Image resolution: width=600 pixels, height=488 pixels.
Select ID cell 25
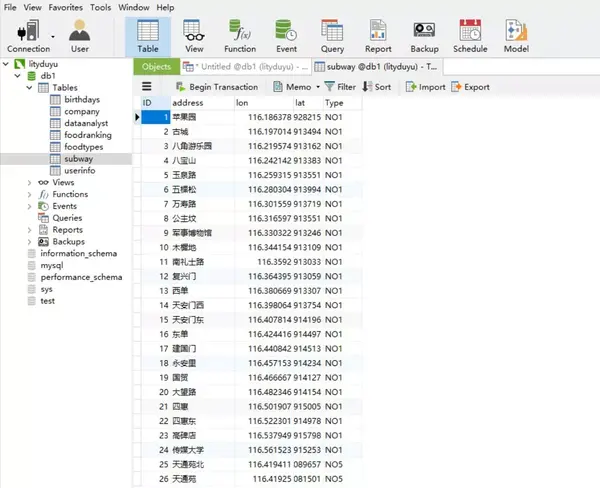click(155, 465)
